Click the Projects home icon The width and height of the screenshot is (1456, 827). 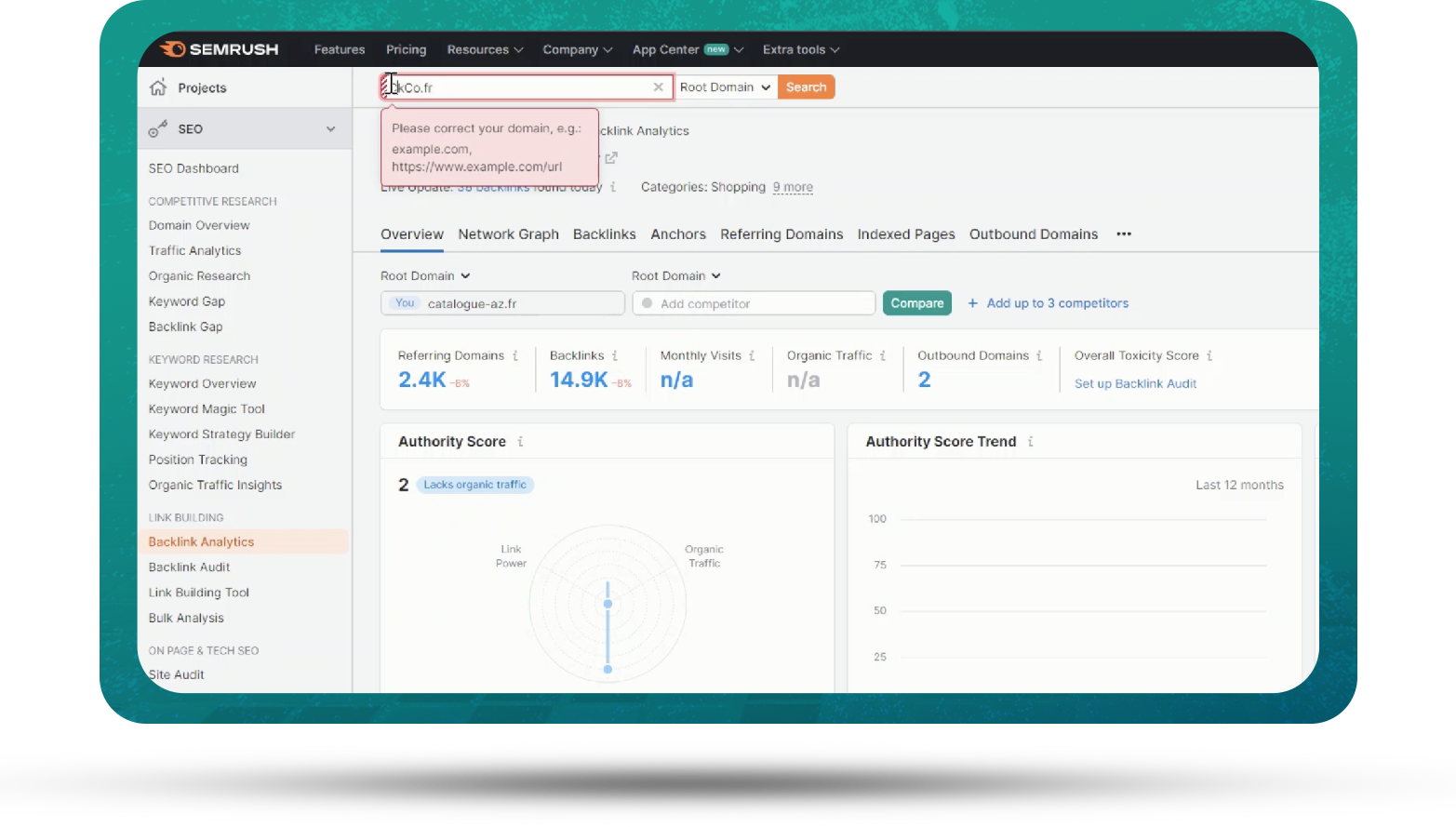point(158,87)
